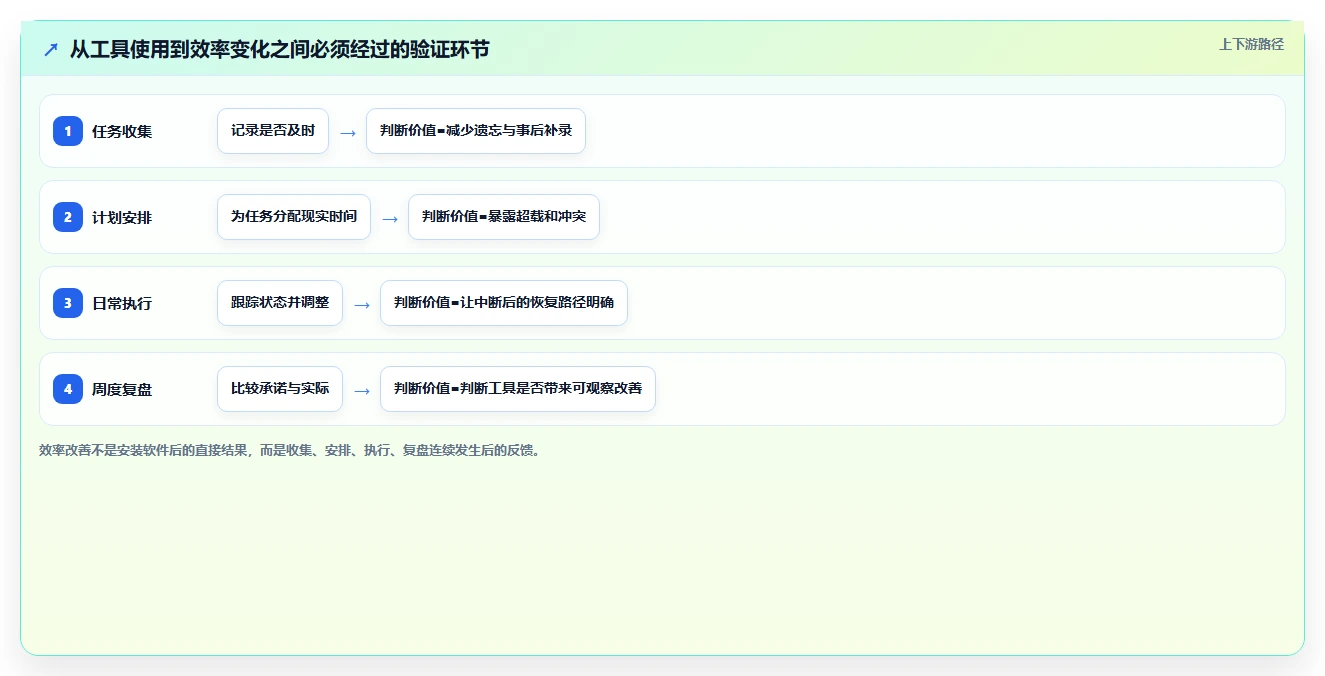1325x676 pixels.
Task: Click the 判断价值=让中断后的恢复路径明确 chip
Action: (x=504, y=303)
